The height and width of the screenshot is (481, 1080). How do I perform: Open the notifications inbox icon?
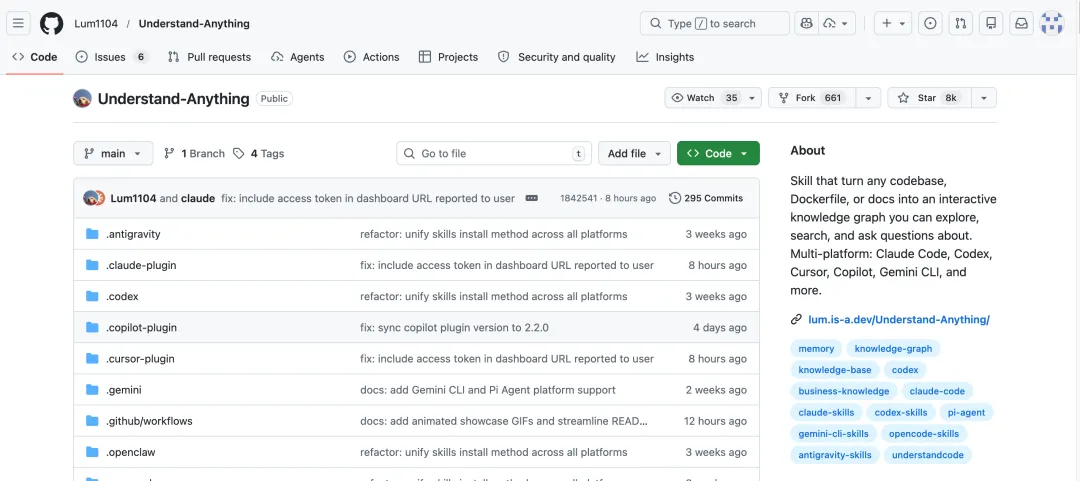1021,23
